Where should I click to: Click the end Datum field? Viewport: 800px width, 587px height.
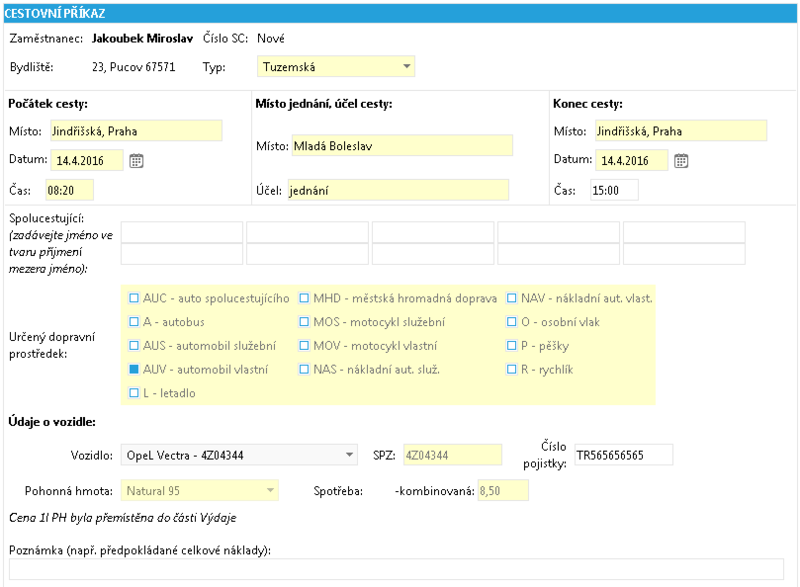(632, 161)
